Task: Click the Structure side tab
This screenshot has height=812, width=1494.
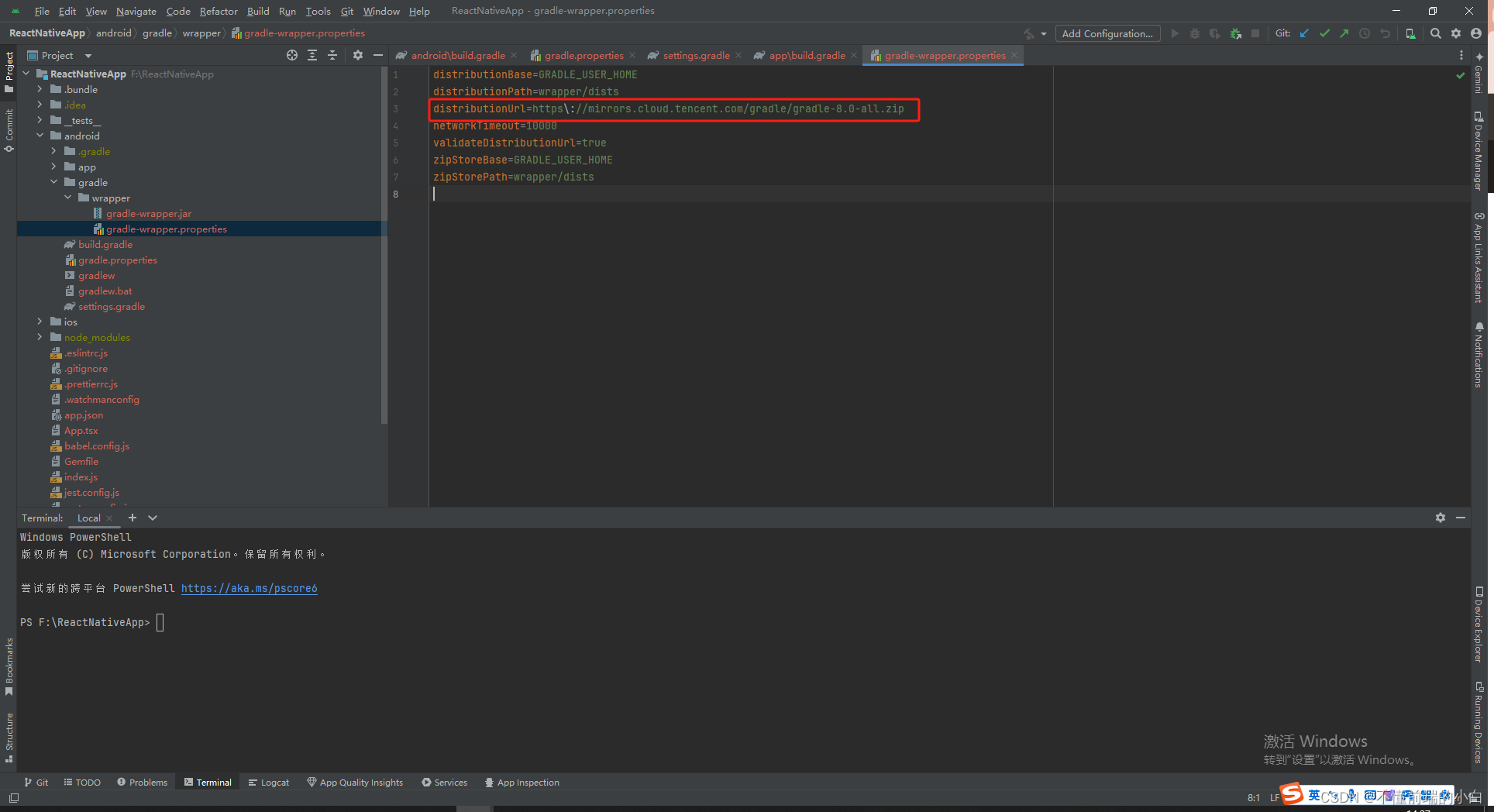Action: point(9,737)
